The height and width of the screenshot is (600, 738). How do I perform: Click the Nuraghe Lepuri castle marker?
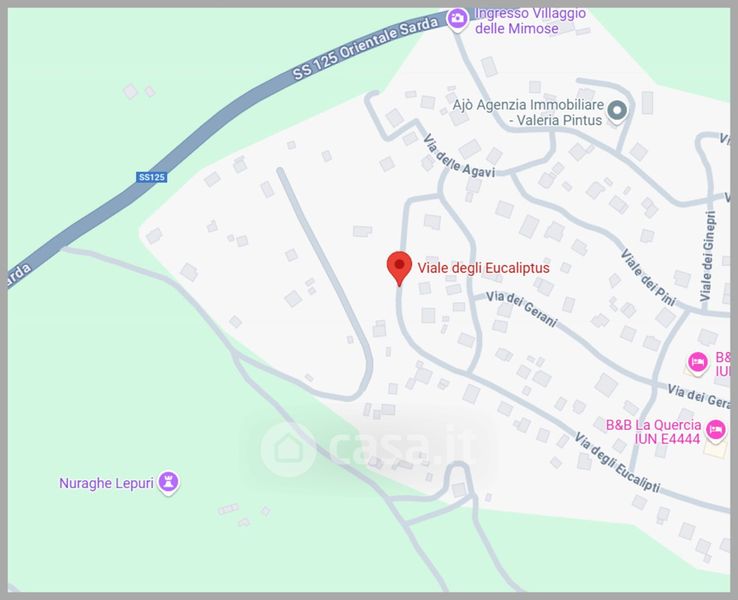click(168, 482)
